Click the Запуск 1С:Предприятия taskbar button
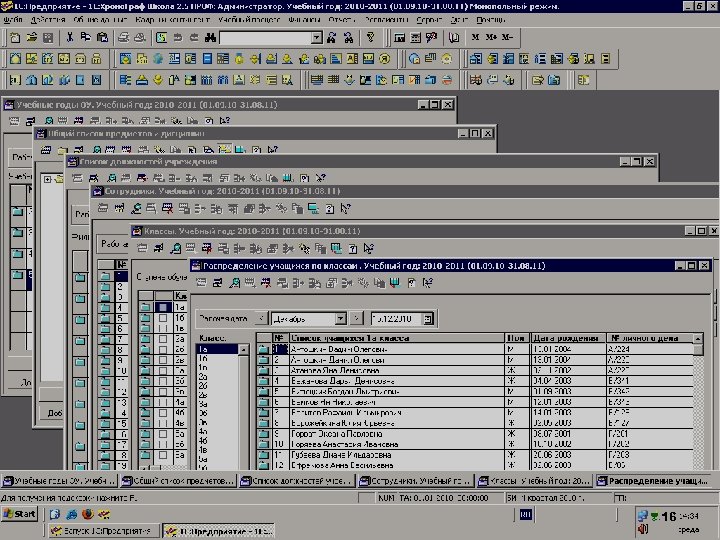 click(x=105, y=531)
